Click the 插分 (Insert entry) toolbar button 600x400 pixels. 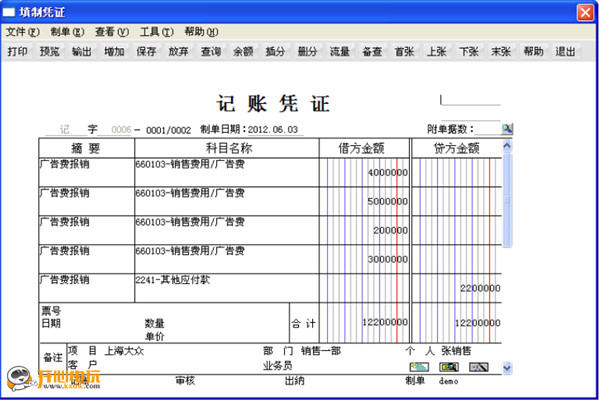(x=275, y=51)
